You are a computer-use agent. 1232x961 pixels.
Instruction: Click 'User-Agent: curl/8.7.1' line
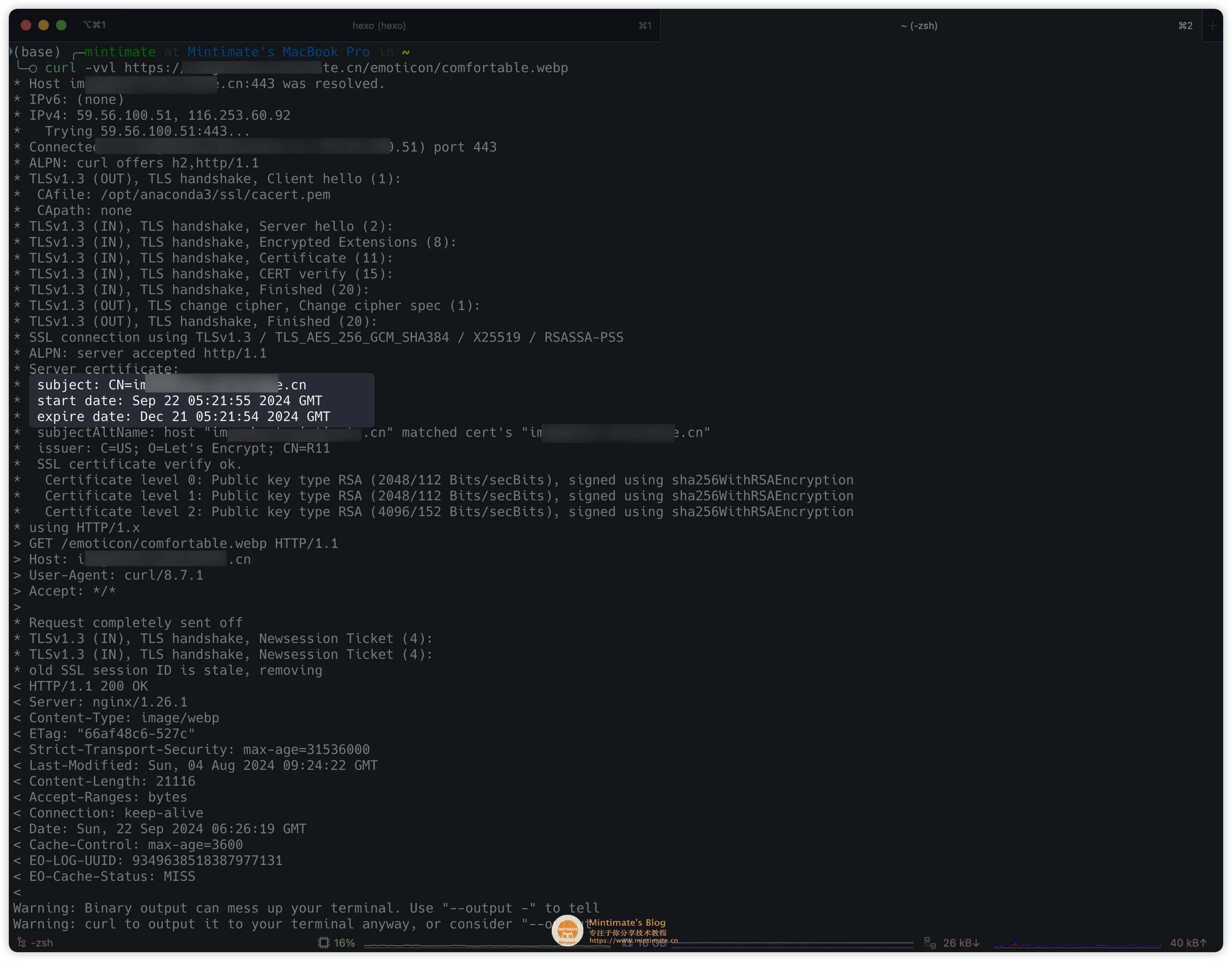[x=108, y=575]
